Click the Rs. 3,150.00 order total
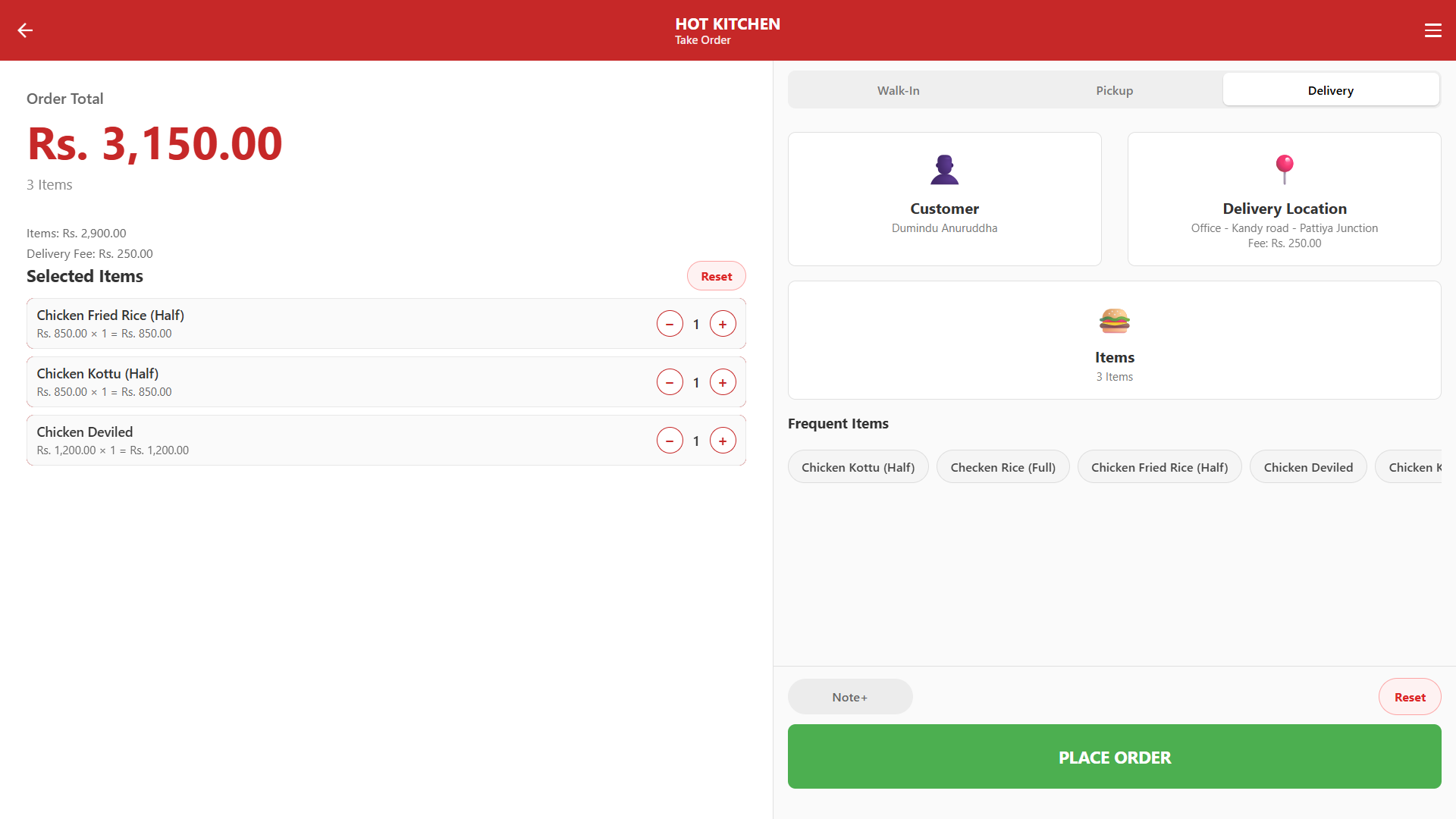1456x819 pixels. [x=155, y=143]
